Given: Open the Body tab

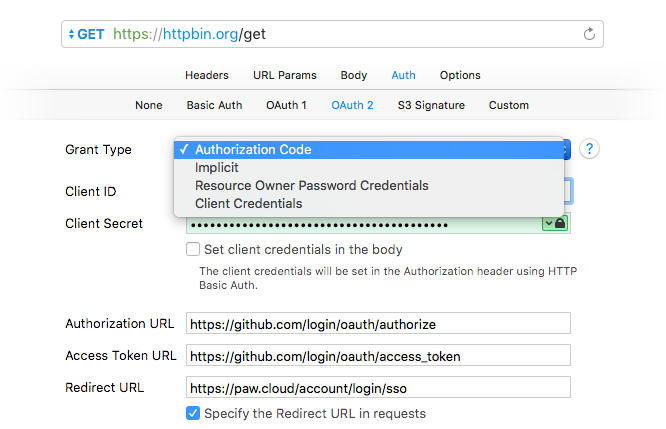Looking at the screenshot, I should (354, 75).
